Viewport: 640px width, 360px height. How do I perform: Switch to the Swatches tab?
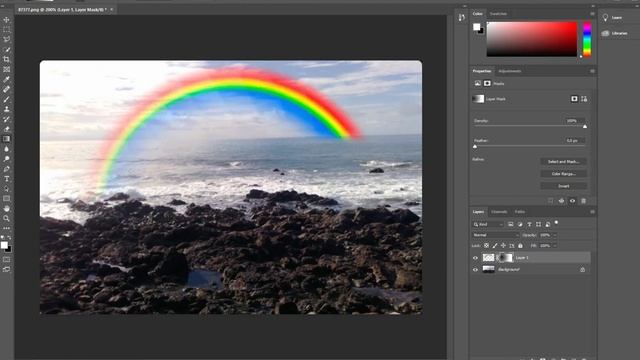tap(498, 14)
